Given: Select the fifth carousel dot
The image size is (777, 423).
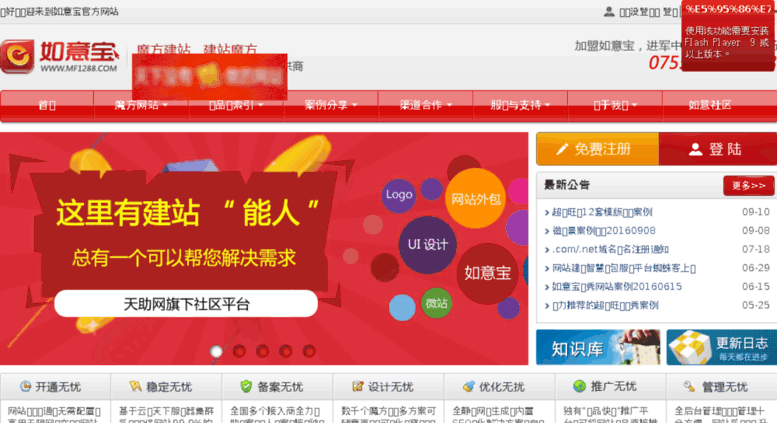Looking at the screenshot, I should (309, 351).
